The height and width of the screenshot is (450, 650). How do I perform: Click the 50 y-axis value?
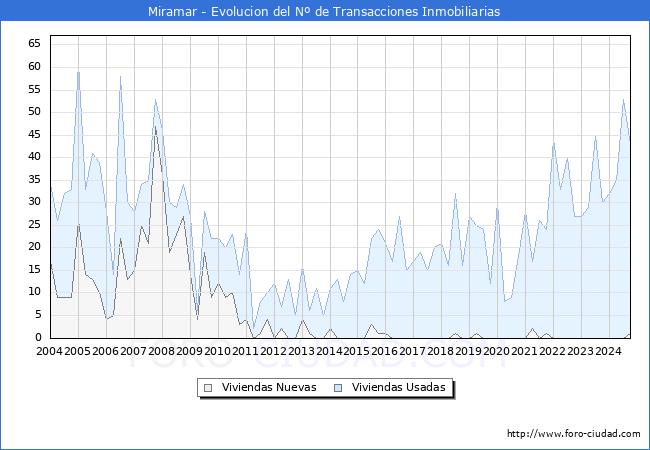34,111
